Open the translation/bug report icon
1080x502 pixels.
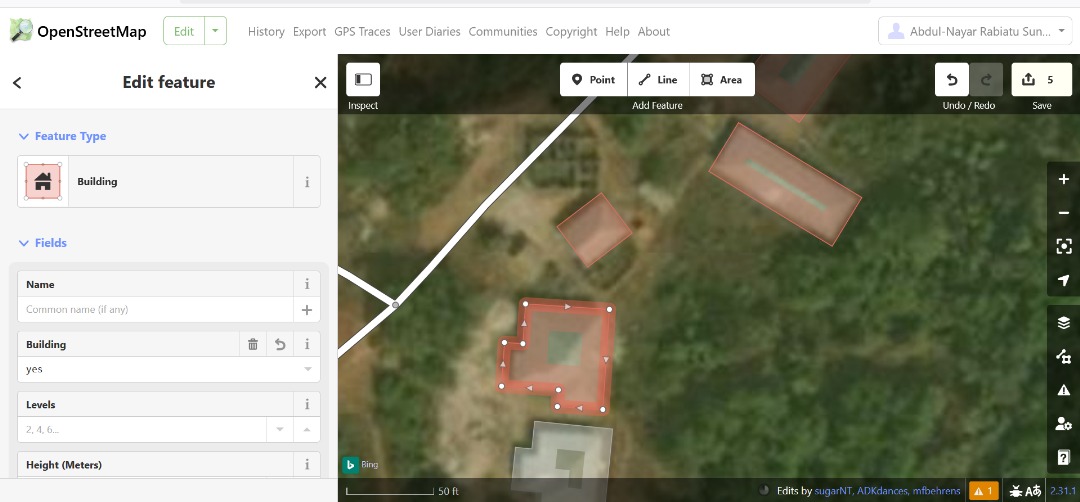pos(1025,491)
